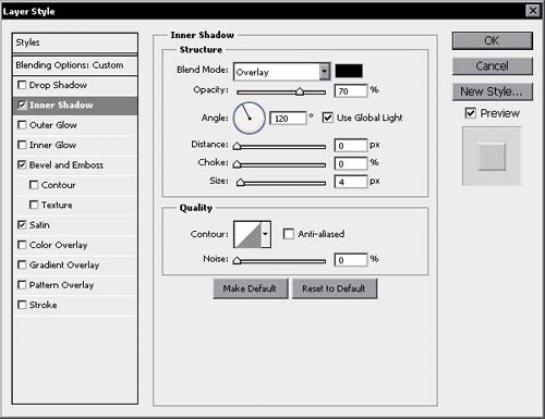The image size is (545, 419).
Task: Toggle Use Global Light checkbox
Action: (x=327, y=118)
